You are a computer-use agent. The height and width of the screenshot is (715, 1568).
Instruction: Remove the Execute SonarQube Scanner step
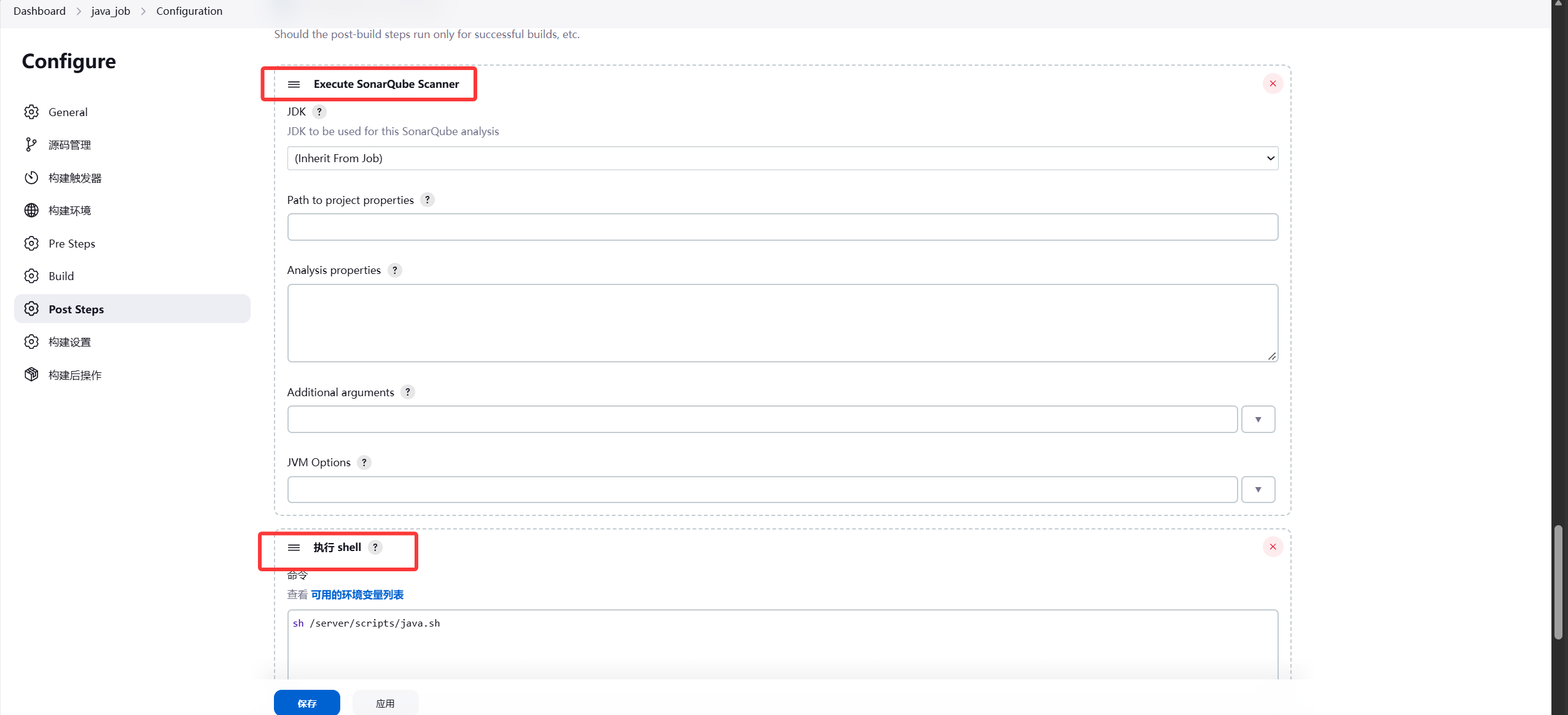coord(1273,84)
